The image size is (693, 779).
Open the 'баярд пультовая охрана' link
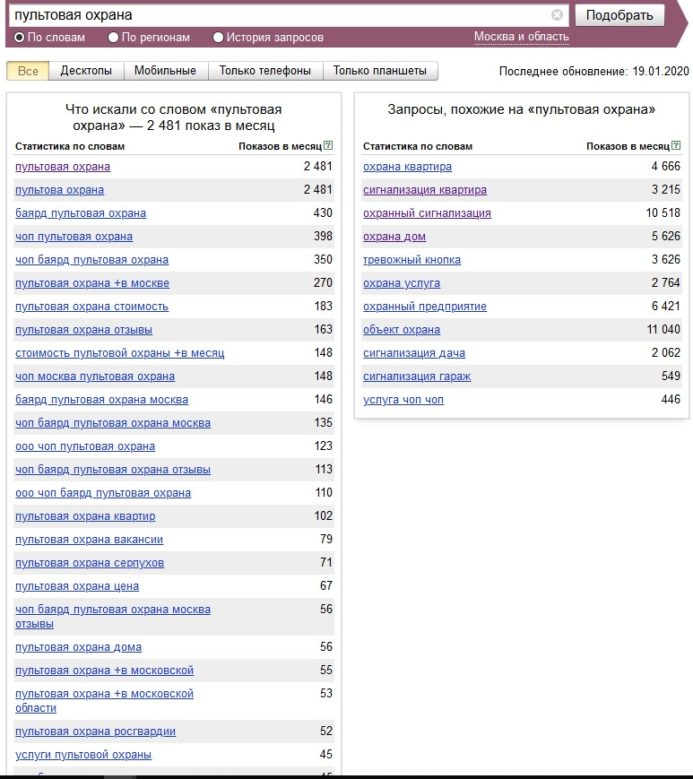[x=80, y=213]
